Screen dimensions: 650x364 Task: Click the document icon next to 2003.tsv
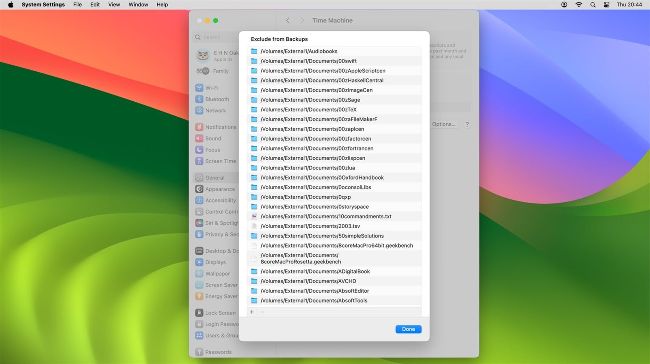pyautogui.click(x=254, y=226)
